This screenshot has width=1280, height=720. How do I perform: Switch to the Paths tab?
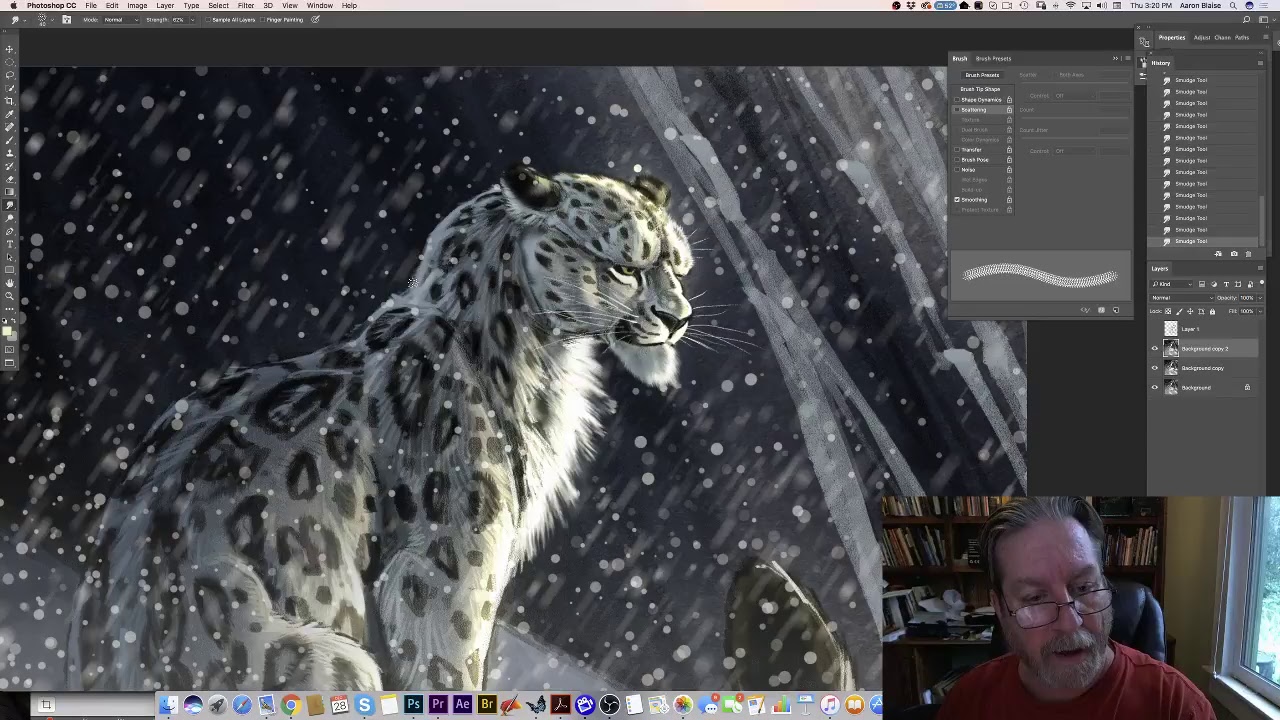(x=1242, y=38)
